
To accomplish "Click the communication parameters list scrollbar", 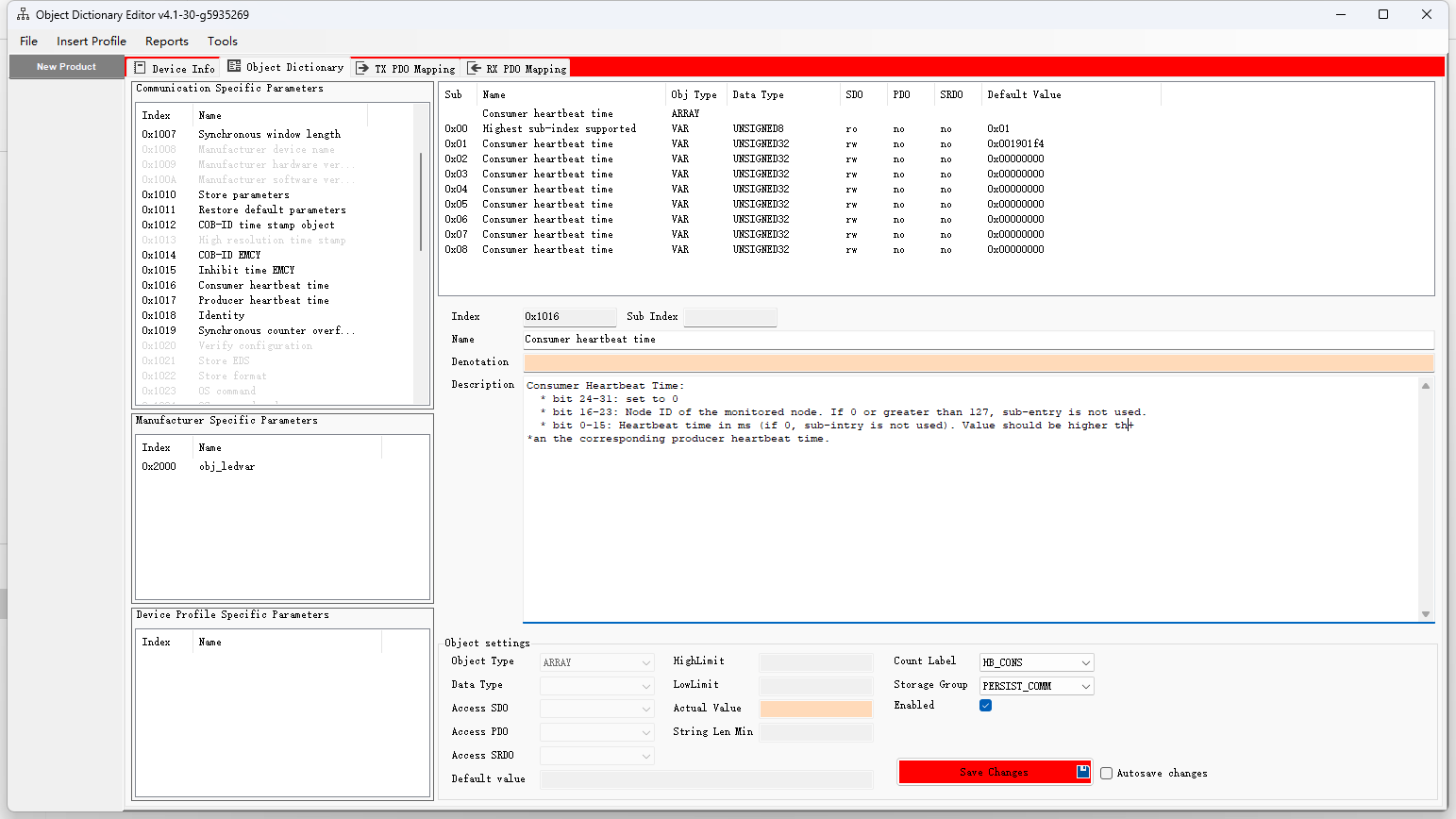I will pyautogui.click(x=421, y=201).
